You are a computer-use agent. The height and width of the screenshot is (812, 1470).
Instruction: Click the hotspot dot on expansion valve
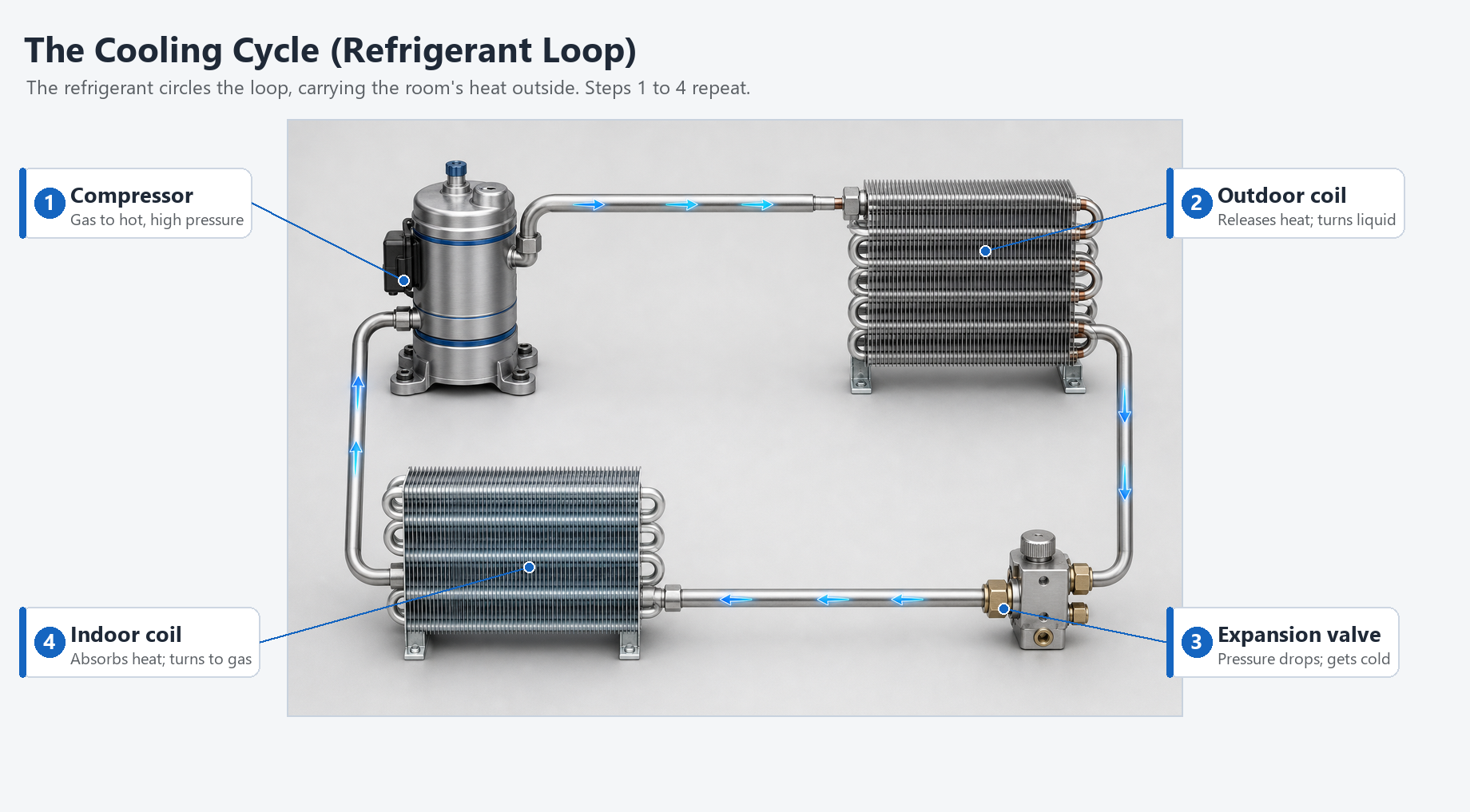tap(1003, 609)
